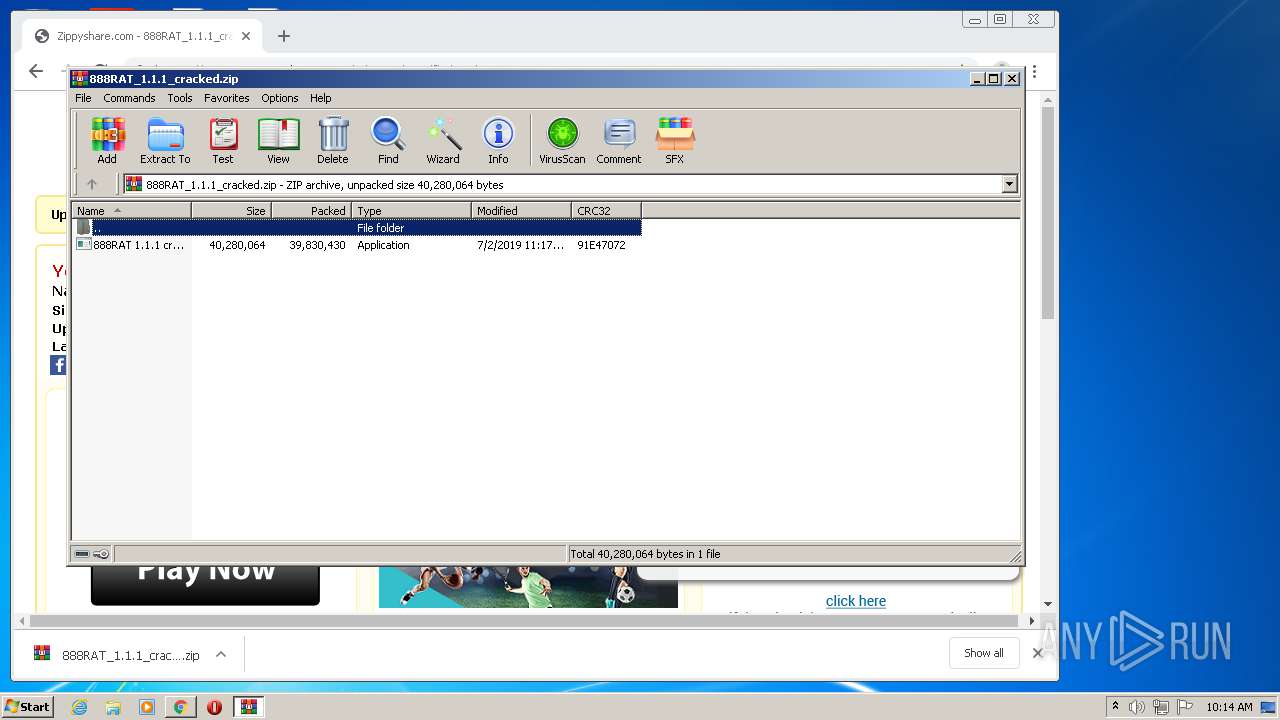
Task: Open the WinRAR File menu
Action: [x=83, y=98]
